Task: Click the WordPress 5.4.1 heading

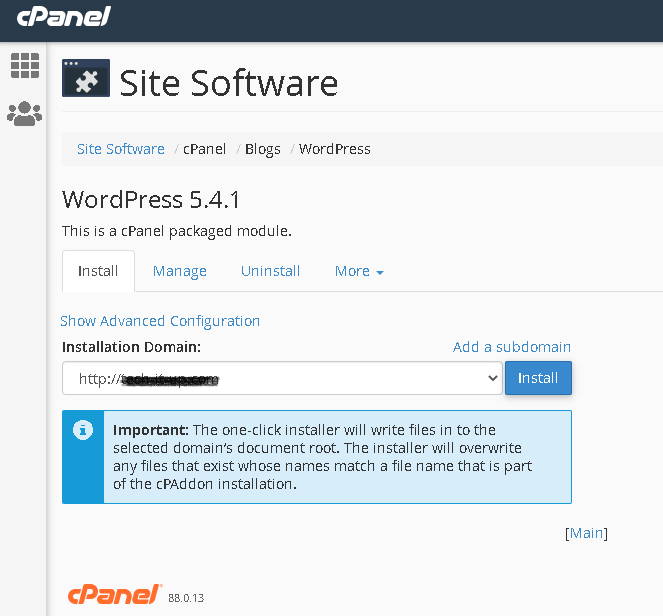Action: [x=151, y=200]
